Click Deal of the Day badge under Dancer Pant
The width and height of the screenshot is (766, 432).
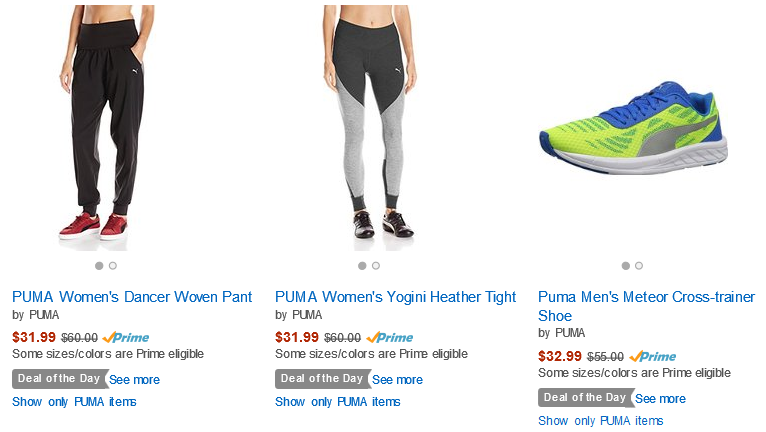tap(59, 379)
